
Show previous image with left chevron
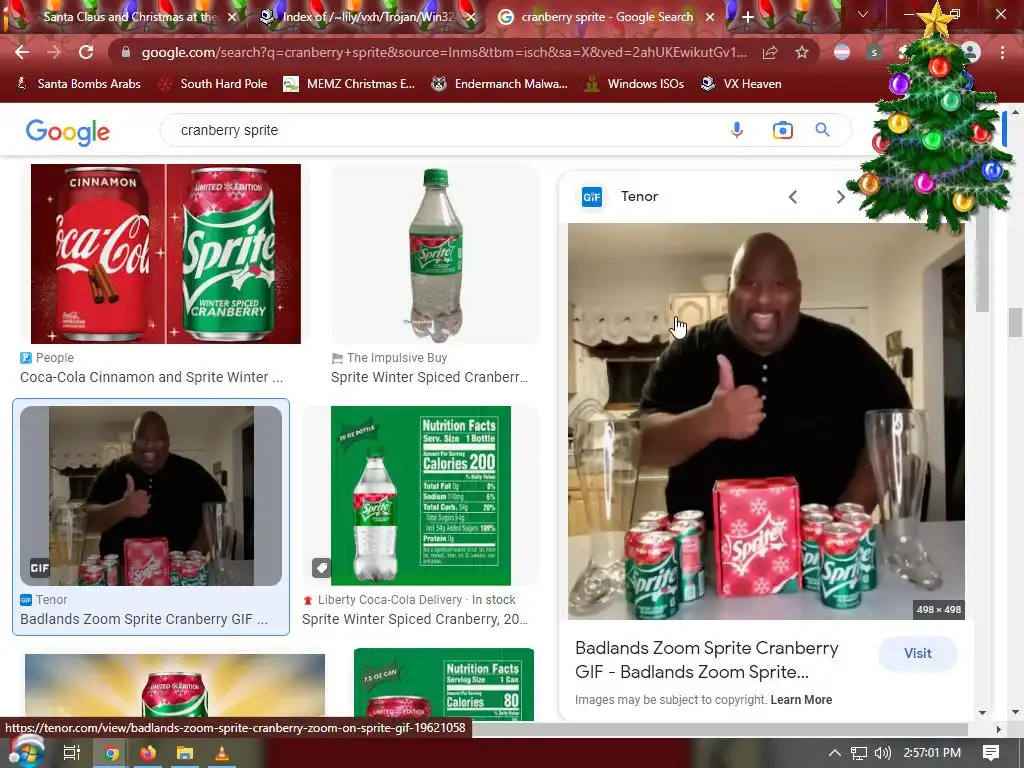793,197
